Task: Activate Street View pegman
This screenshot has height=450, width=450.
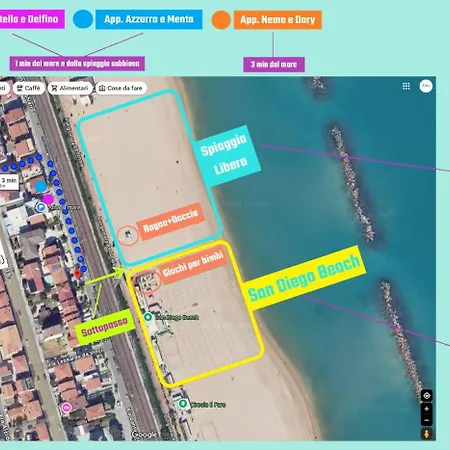Action: [x=427, y=434]
